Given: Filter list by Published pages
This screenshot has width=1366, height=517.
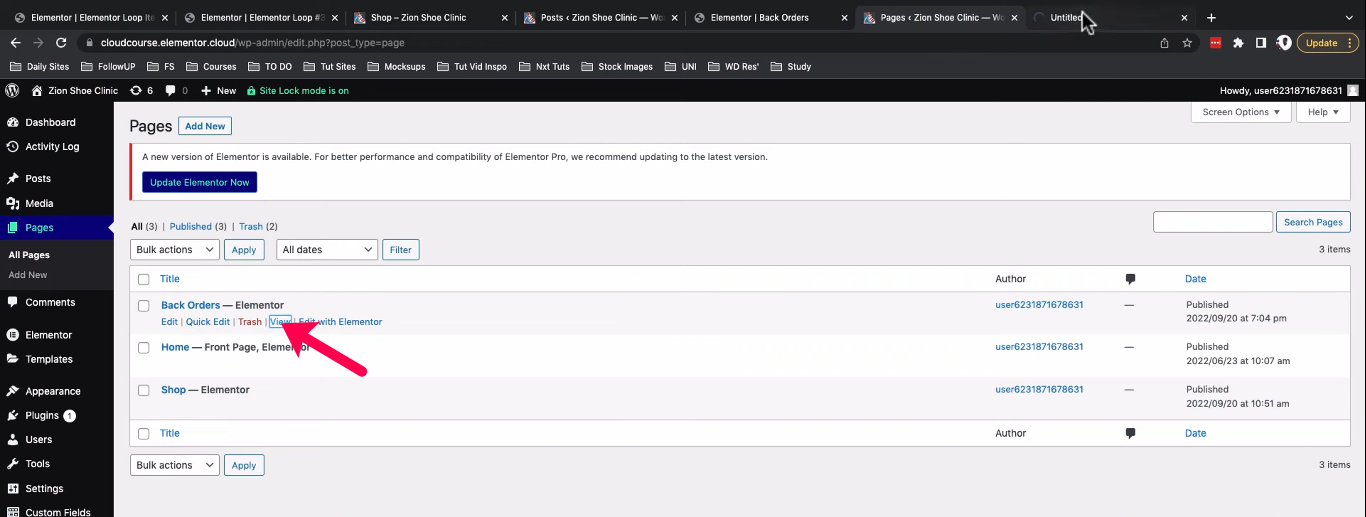Looking at the screenshot, I should [191, 226].
